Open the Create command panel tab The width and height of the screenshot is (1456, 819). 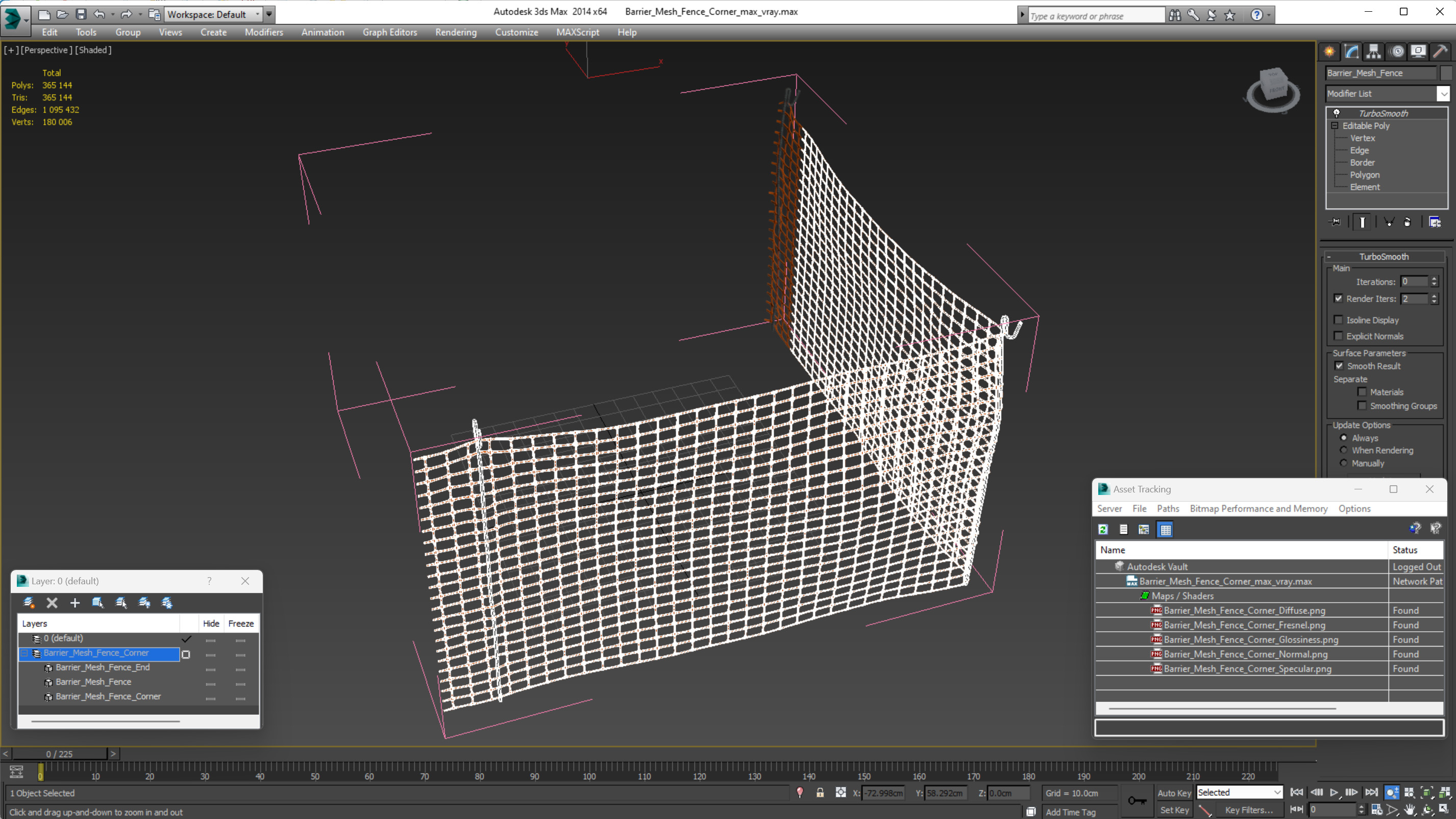[x=1329, y=52]
